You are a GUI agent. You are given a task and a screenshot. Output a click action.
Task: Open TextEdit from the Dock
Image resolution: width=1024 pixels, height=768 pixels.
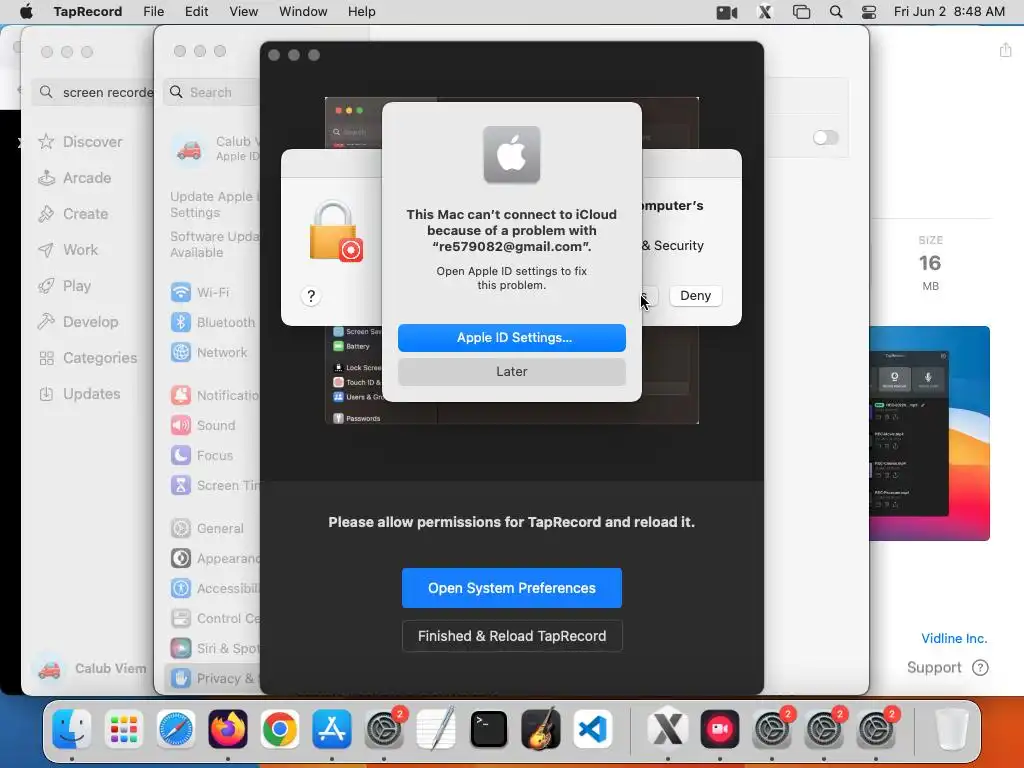(x=436, y=729)
